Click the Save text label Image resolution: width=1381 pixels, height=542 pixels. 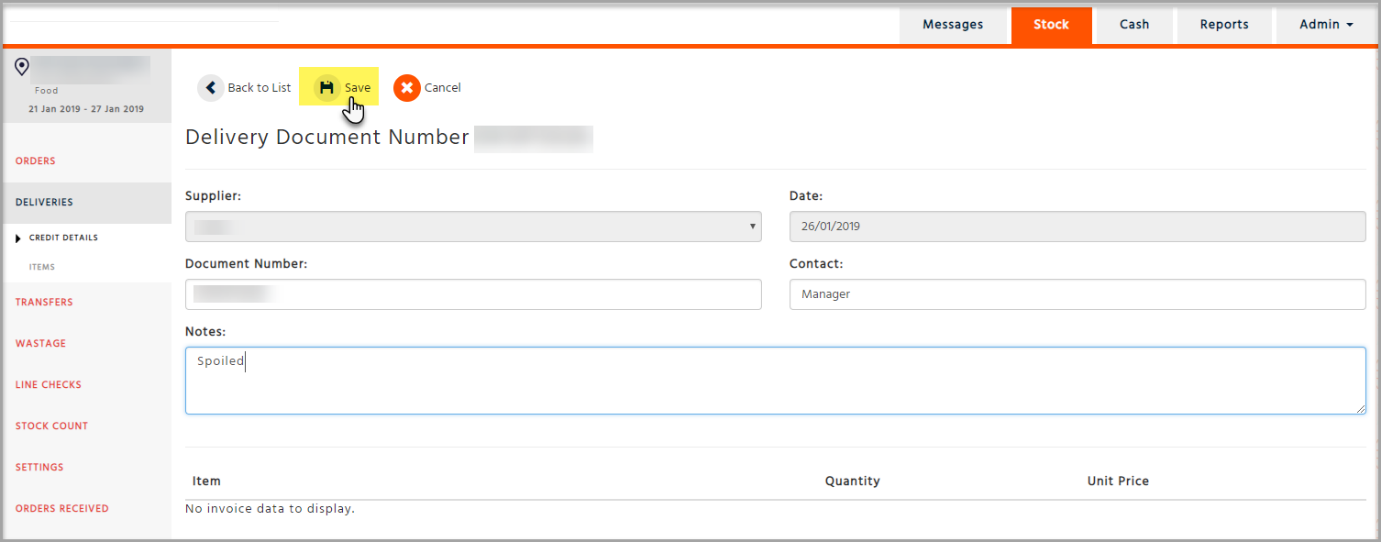[357, 88]
